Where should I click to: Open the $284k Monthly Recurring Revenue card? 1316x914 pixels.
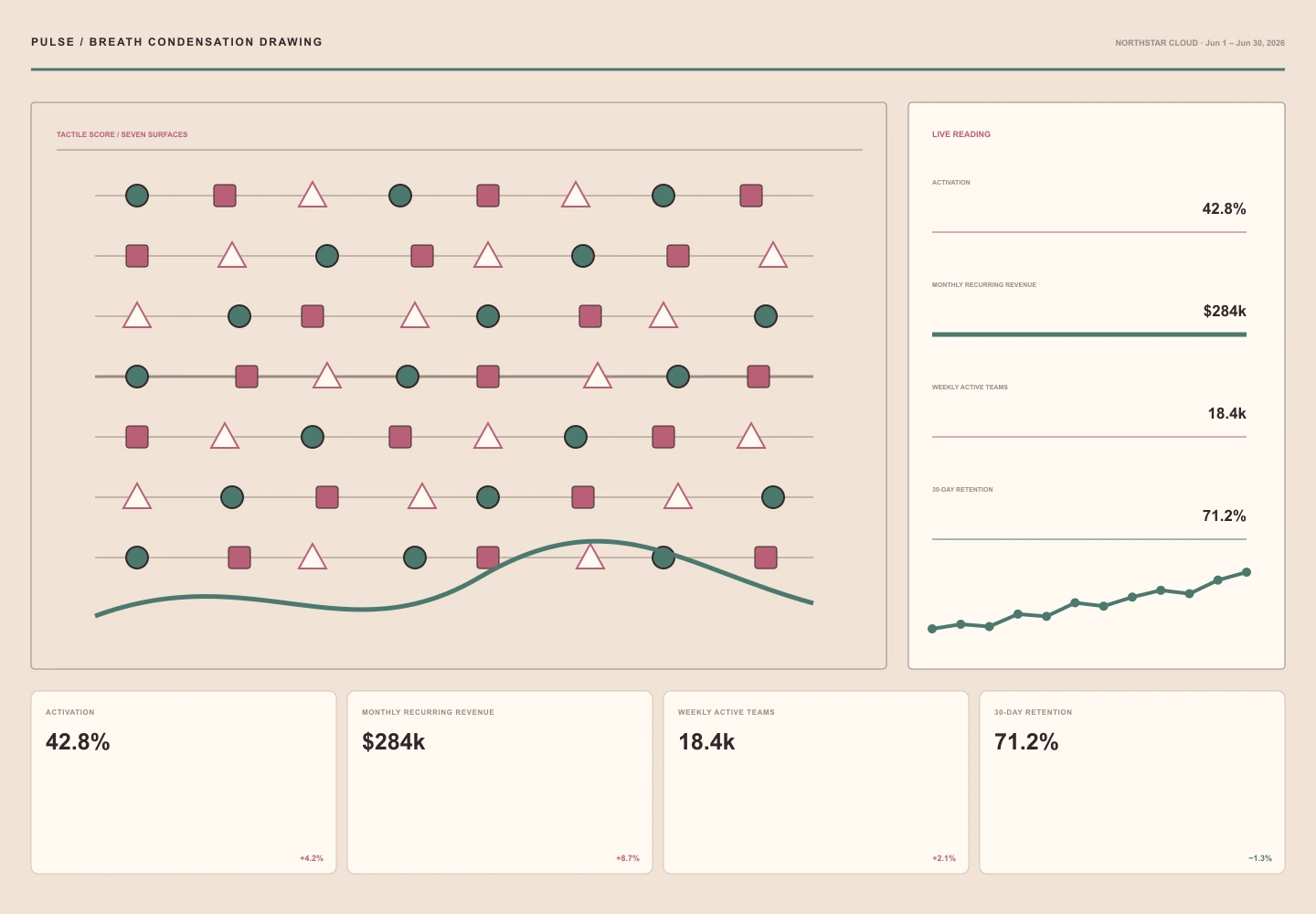pos(500,782)
